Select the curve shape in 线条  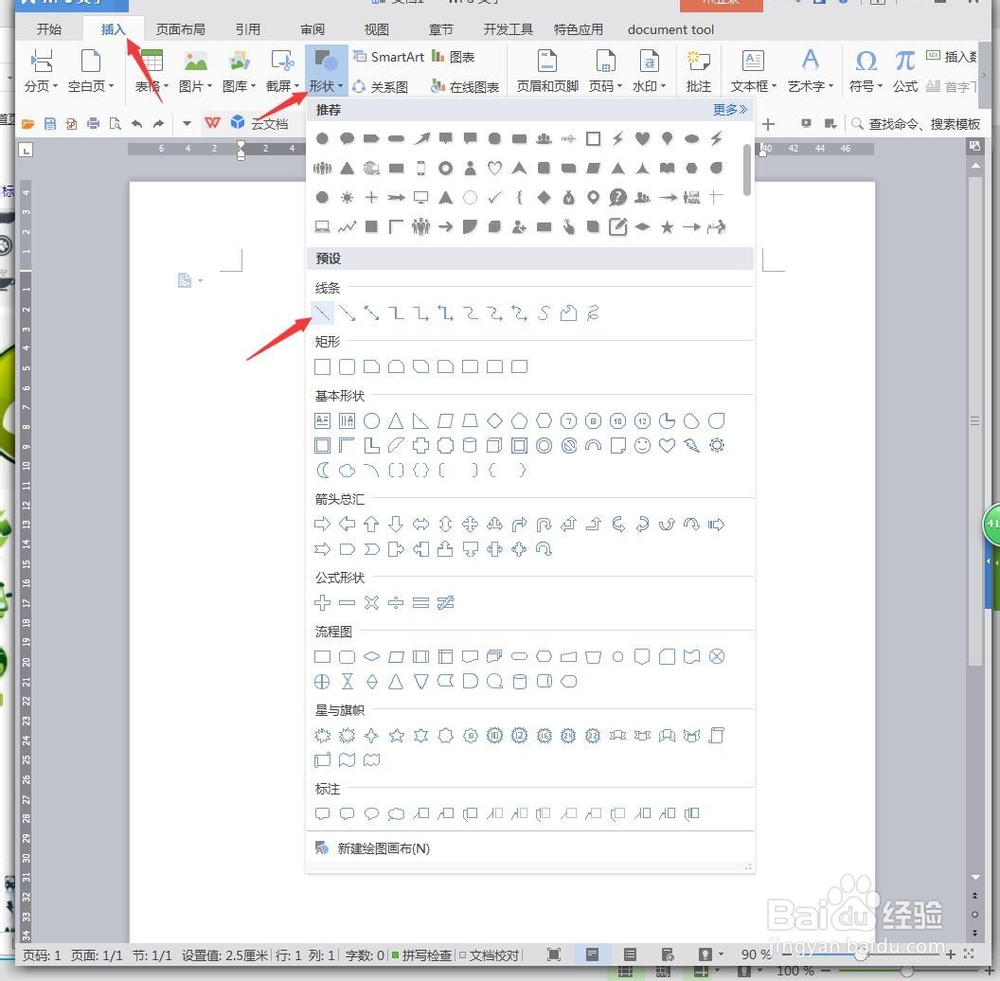[x=543, y=313]
